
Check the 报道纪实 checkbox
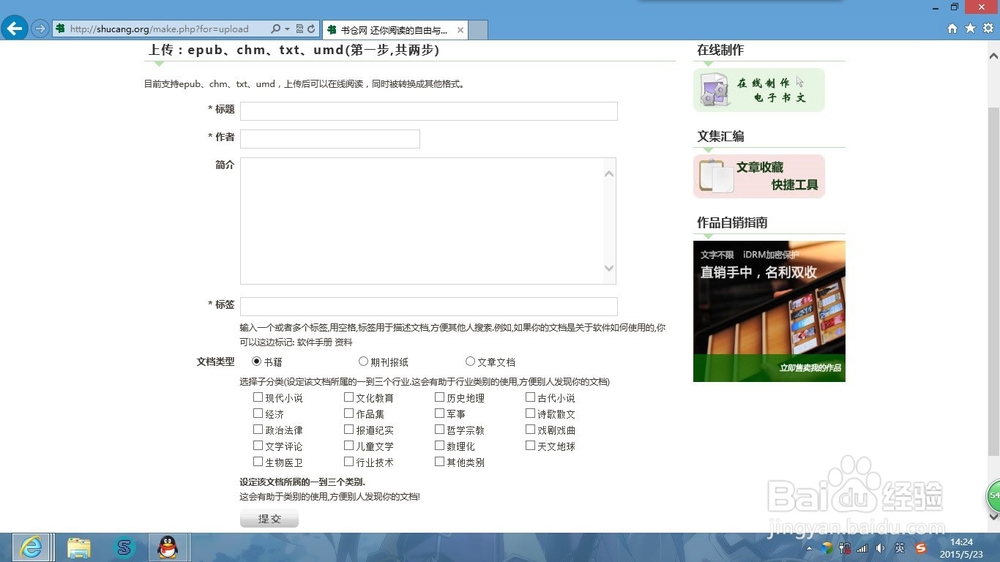tap(349, 429)
